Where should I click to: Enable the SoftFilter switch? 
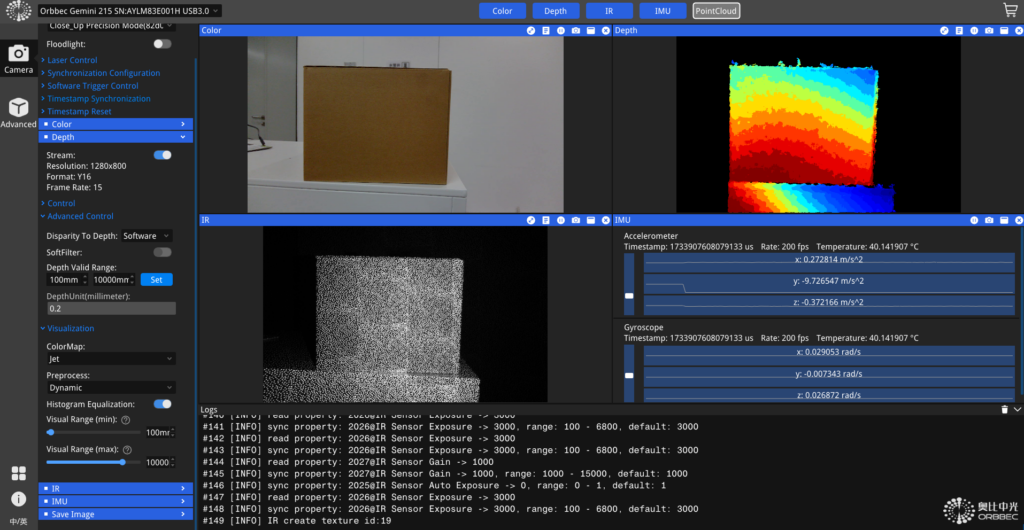[162, 252]
